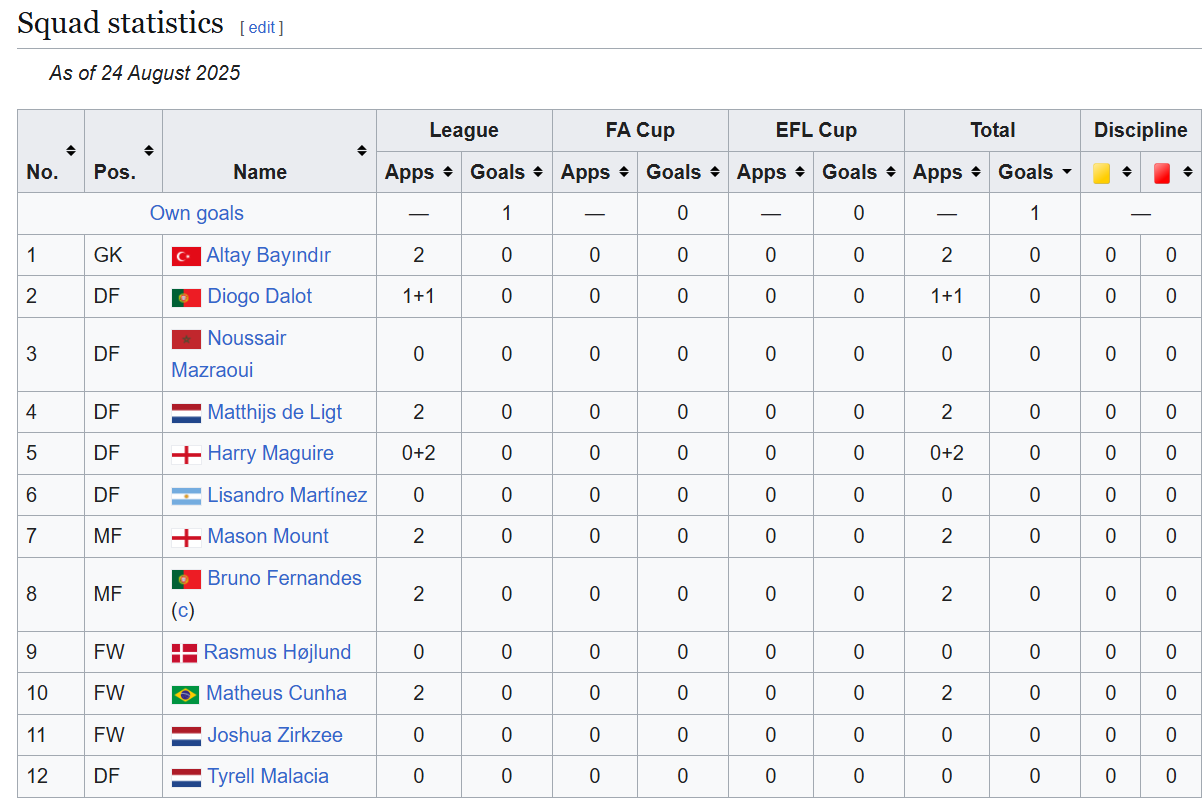Viewport: 1203px width, 798px height.
Task: Click the red card icon in Discipline header
Action: (1161, 173)
